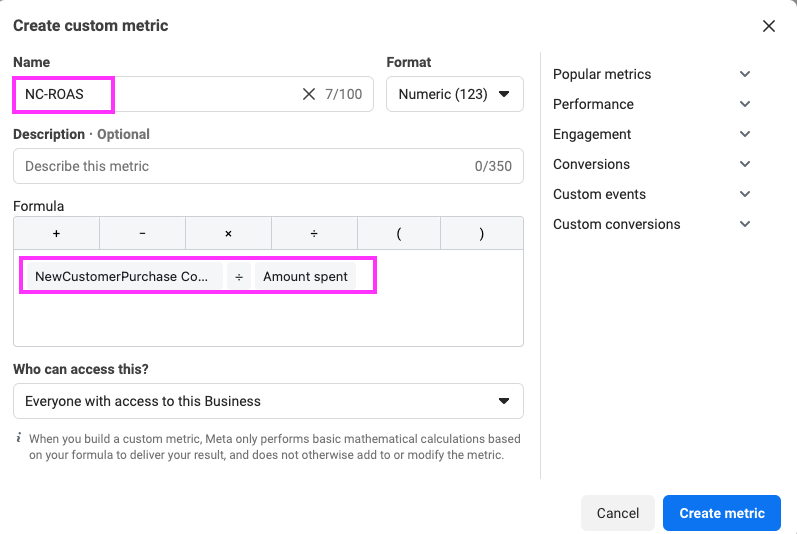Insert a closing parenthesis into formula
Viewport: 797px width, 534px height.
pyautogui.click(x=482, y=233)
